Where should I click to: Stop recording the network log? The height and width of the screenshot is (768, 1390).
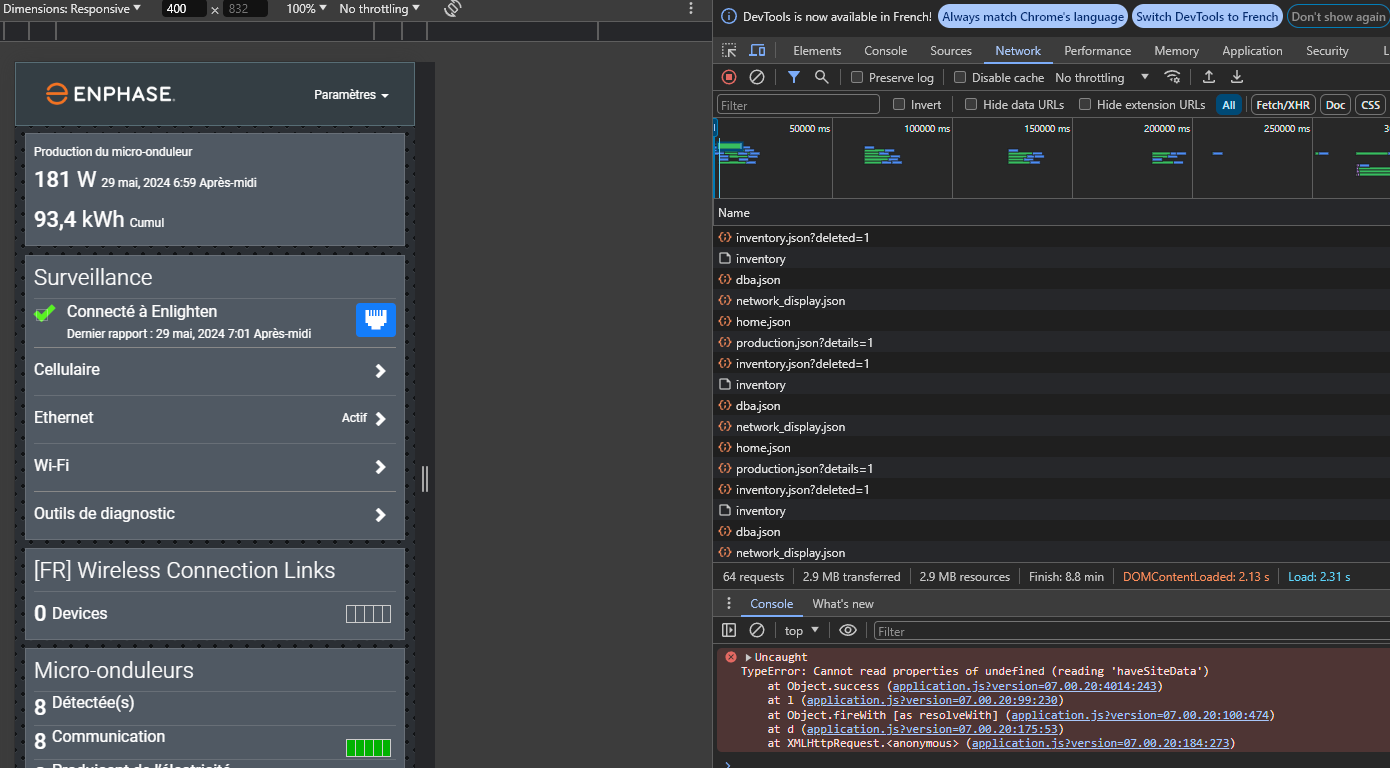(x=729, y=77)
